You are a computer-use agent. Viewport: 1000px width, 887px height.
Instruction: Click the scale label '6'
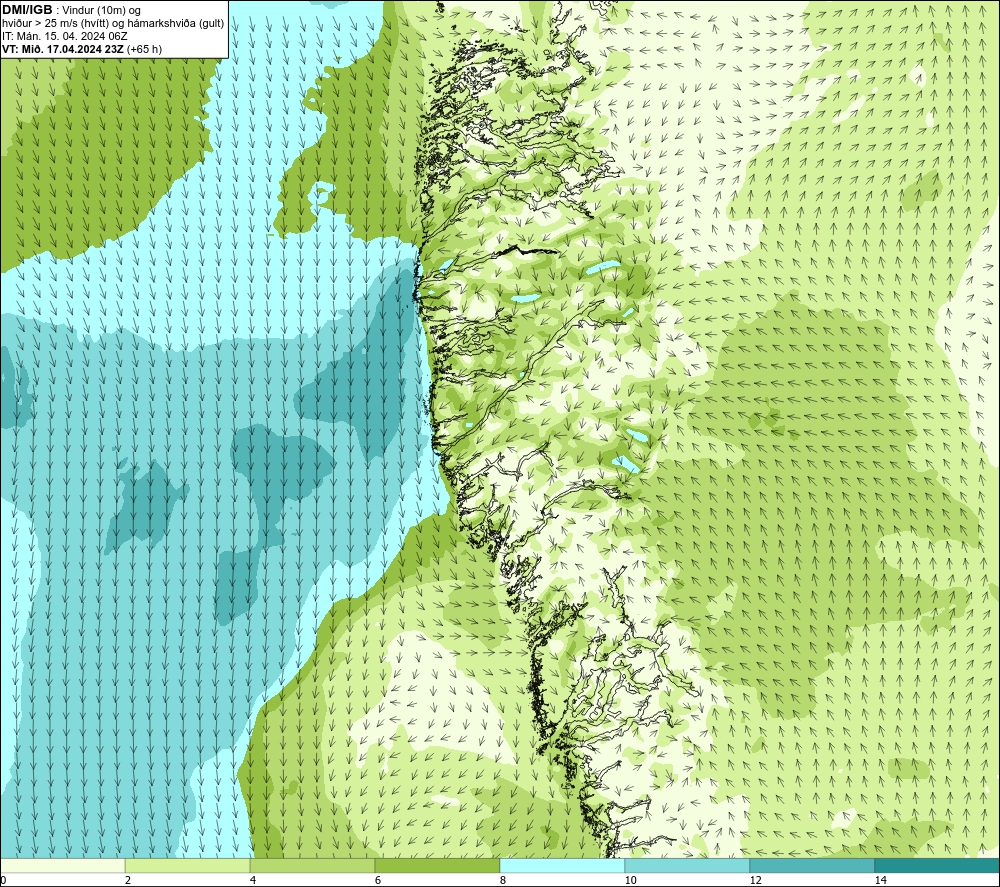click(378, 880)
